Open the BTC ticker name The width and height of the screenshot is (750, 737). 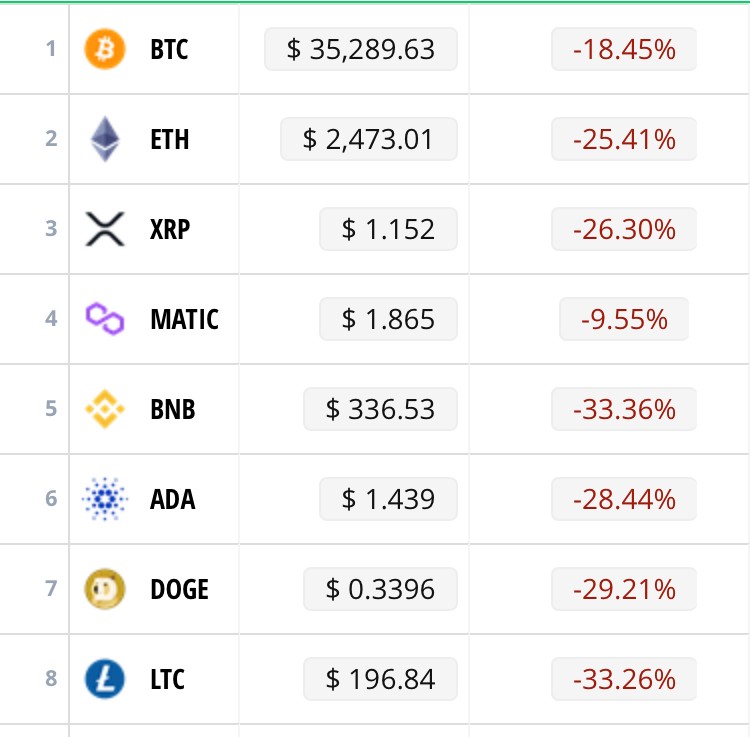coord(169,49)
